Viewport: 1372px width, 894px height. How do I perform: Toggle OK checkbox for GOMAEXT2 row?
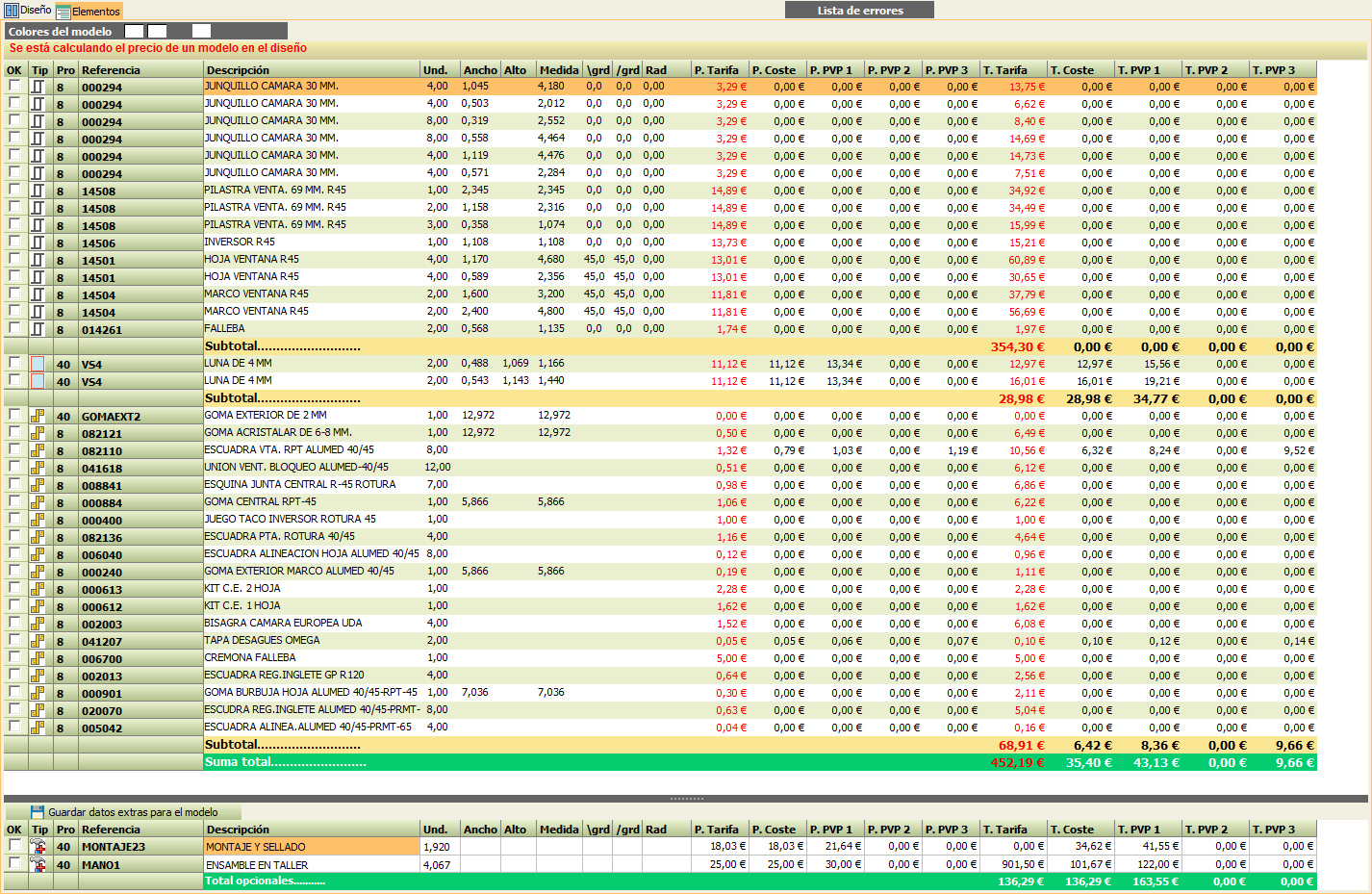tap(14, 415)
